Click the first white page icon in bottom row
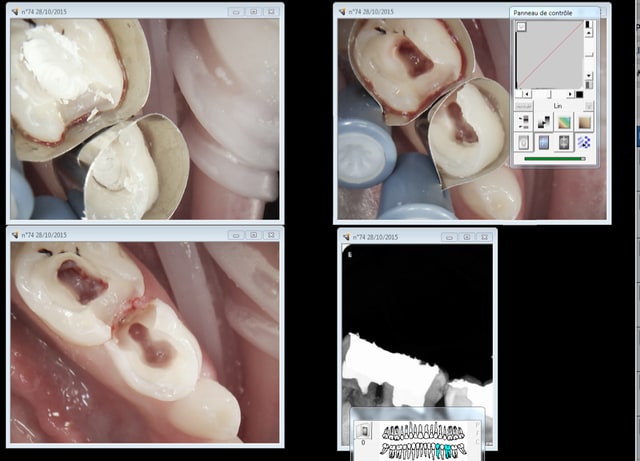 524,142
